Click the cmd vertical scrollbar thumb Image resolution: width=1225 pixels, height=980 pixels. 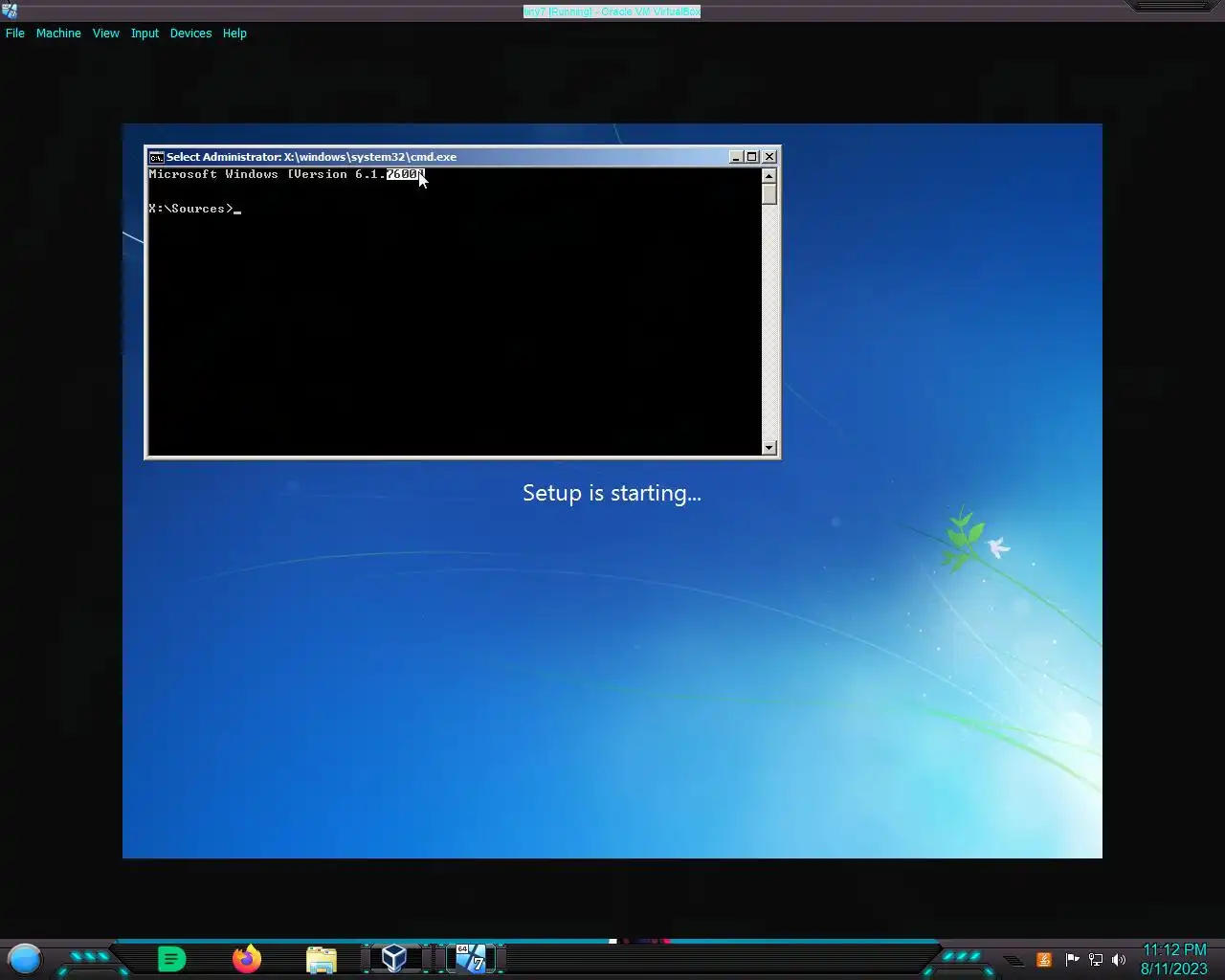coord(768,193)
